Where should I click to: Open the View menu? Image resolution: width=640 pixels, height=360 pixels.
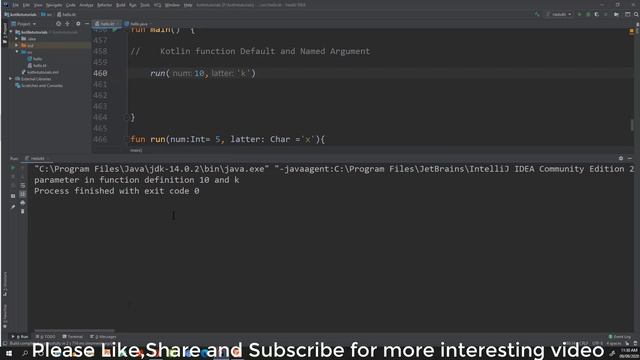click(38, 5)
